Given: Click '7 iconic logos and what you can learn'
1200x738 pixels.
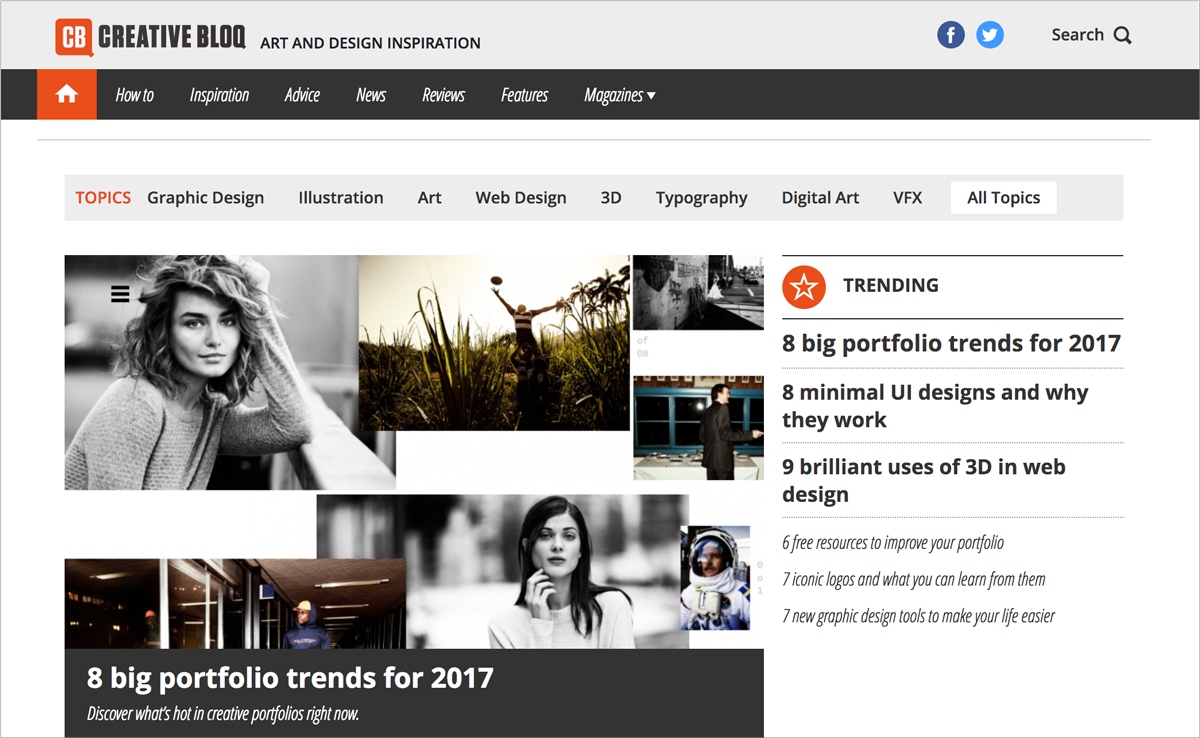Looking at the screenshot, I should [x=914, y=579].
